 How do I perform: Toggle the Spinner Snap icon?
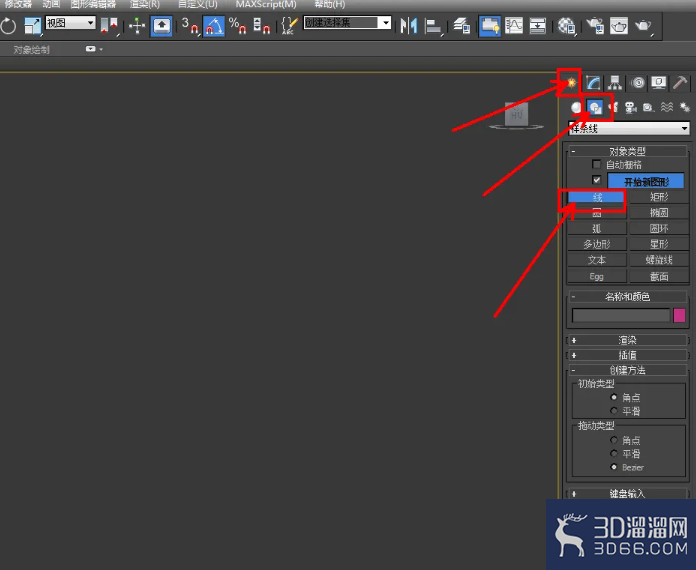click(261, 26)
